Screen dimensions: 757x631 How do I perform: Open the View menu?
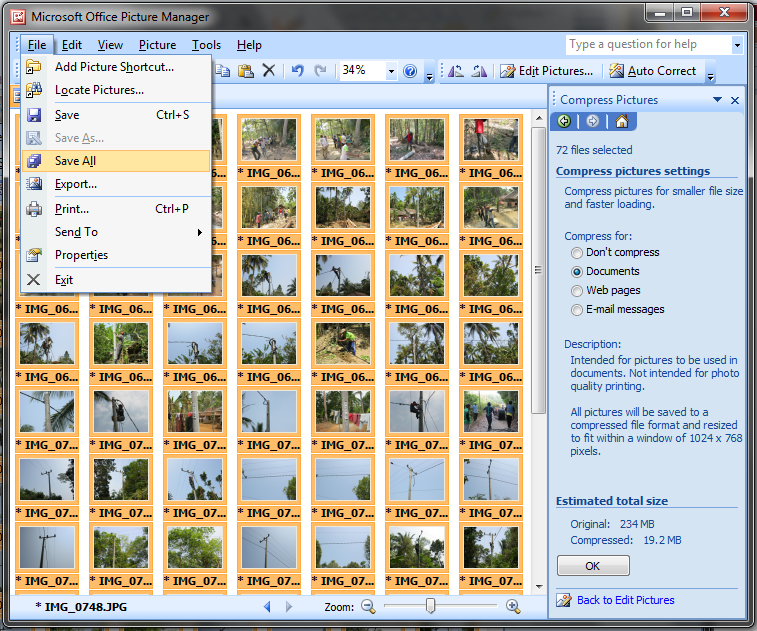[x=110, y=45]
